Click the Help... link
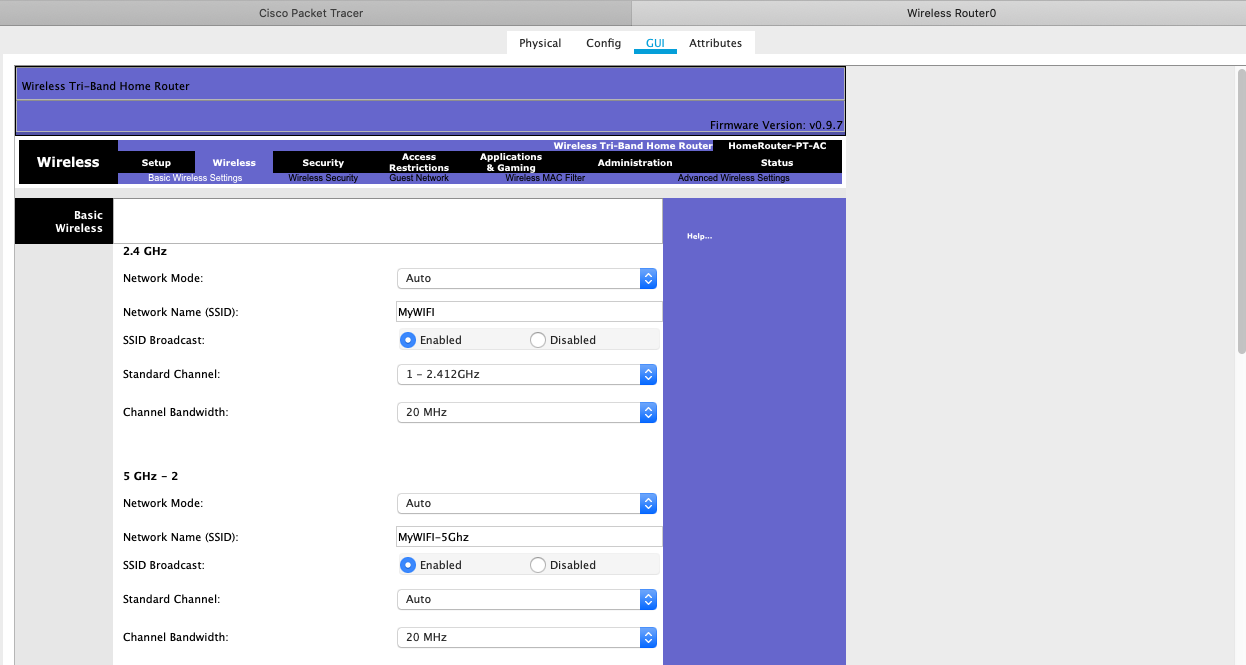Image resolution: width=1246 pixels, height=665 pixels. coord(699,236)
